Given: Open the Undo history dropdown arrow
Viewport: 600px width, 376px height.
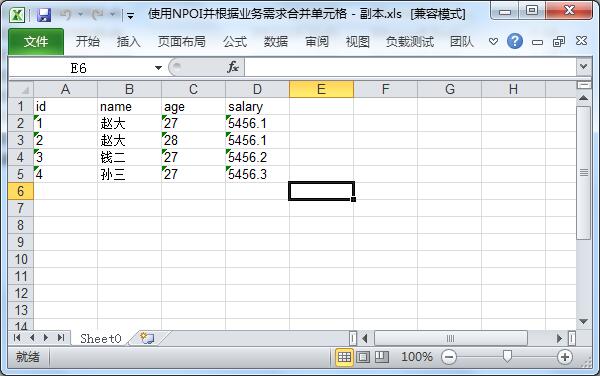Looking at the screenshot, I should [81, 15].
